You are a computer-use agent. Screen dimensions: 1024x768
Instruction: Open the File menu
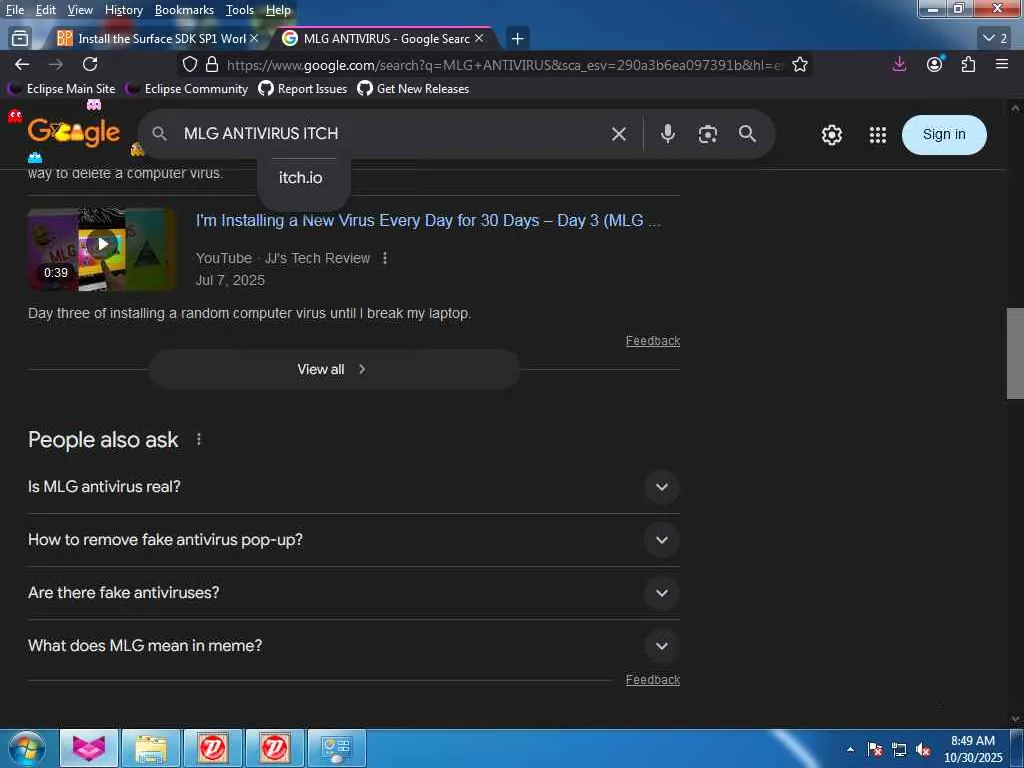[x=14, y=10]
